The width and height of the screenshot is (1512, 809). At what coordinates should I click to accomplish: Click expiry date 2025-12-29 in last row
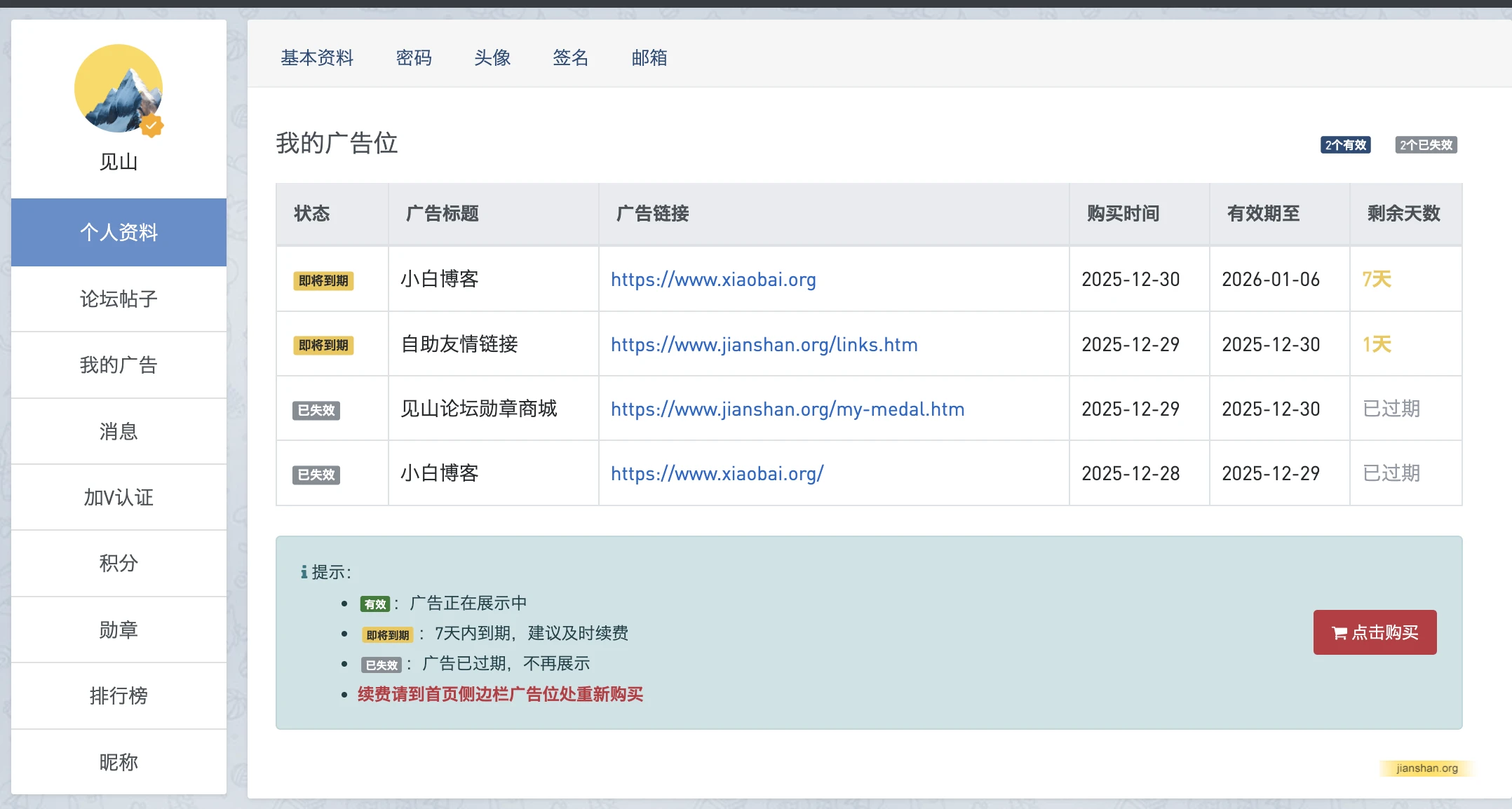coord(1271,473)
